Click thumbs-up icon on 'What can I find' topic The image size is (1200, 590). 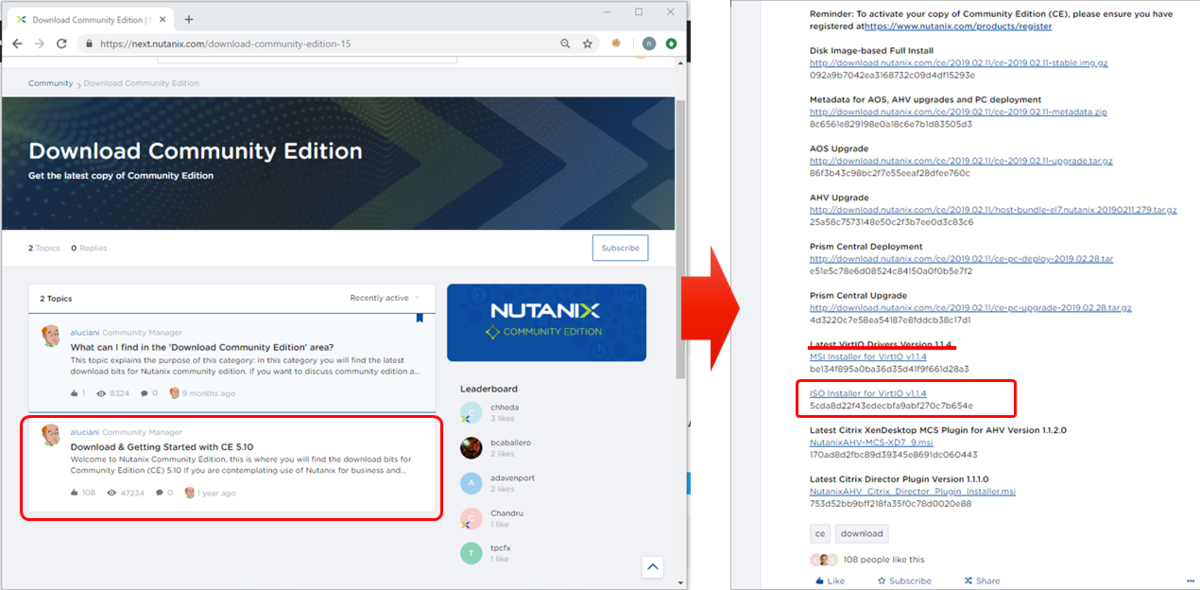pos(75,393)
